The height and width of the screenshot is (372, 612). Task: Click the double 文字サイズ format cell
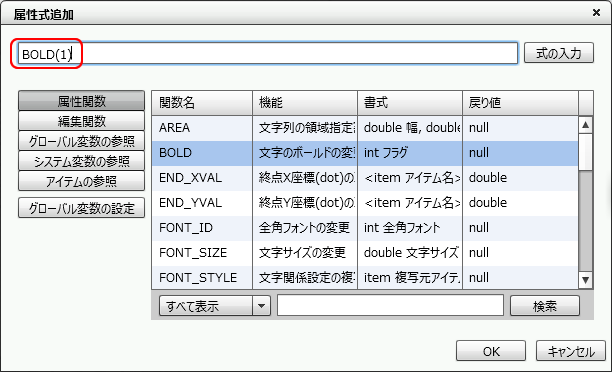[410, 253]
